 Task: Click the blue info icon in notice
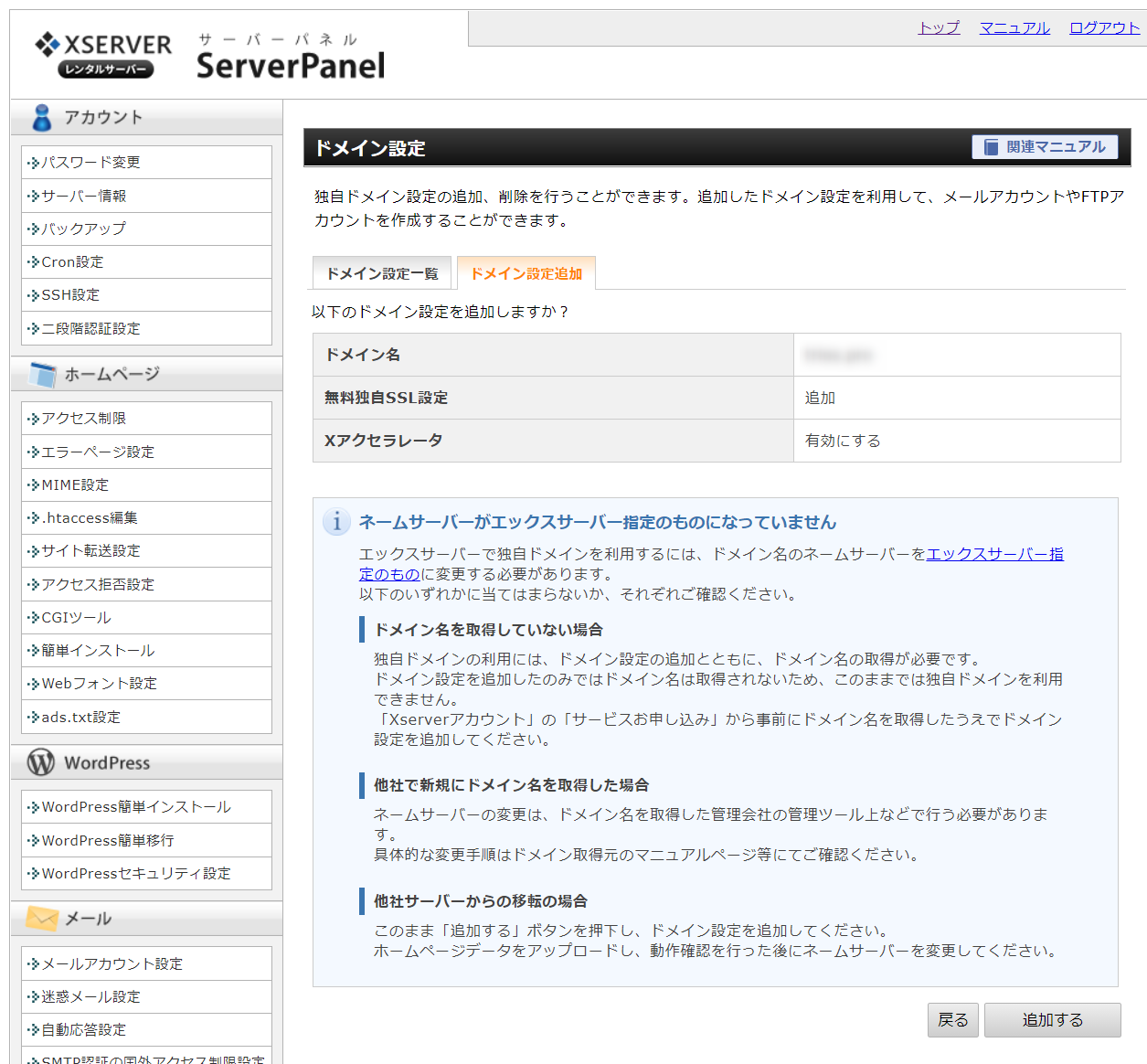coord(336,521)
